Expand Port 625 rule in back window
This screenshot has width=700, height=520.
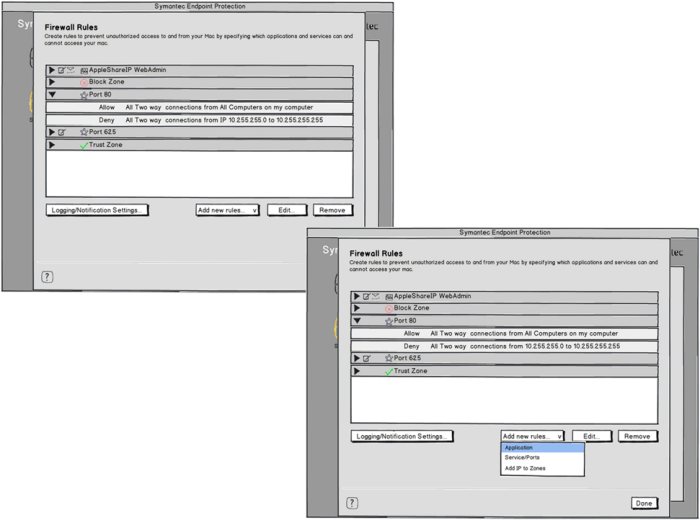click(52, 132)
